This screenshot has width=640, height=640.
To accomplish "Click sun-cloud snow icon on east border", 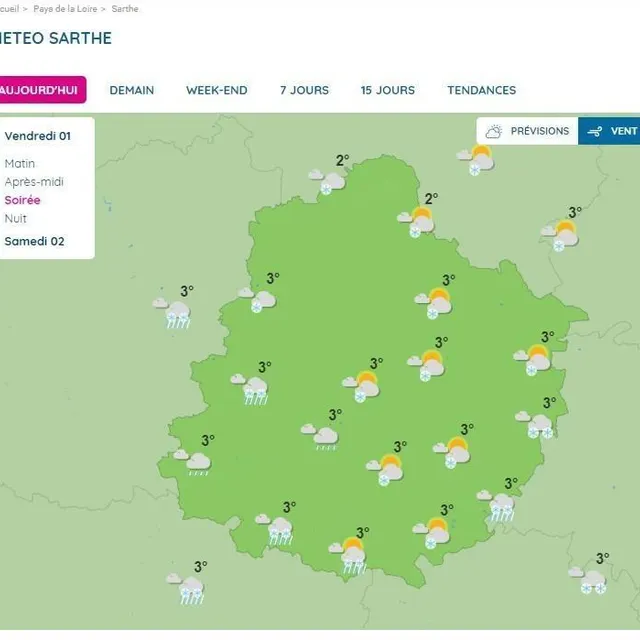I will click(x=532, y=360).
